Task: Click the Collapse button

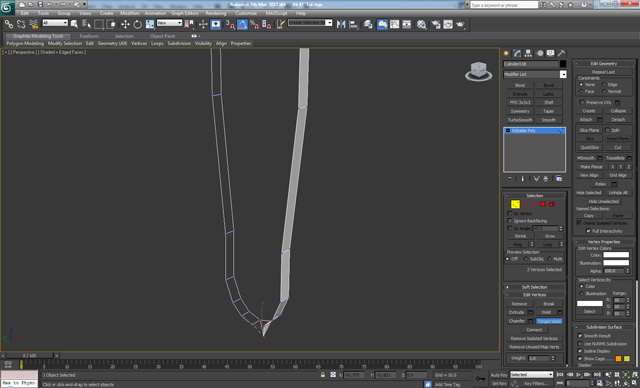Action: (x=618, y=111)
